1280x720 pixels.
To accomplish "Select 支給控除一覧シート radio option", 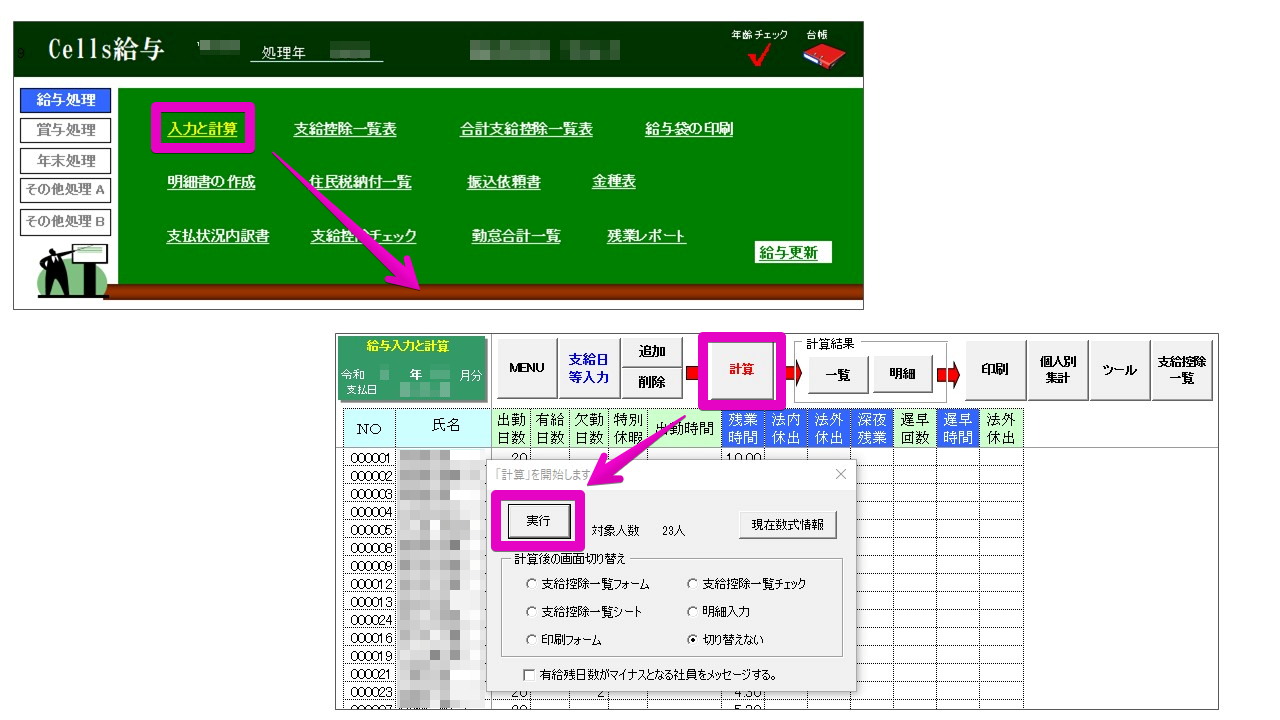I will tap(584, 611).
